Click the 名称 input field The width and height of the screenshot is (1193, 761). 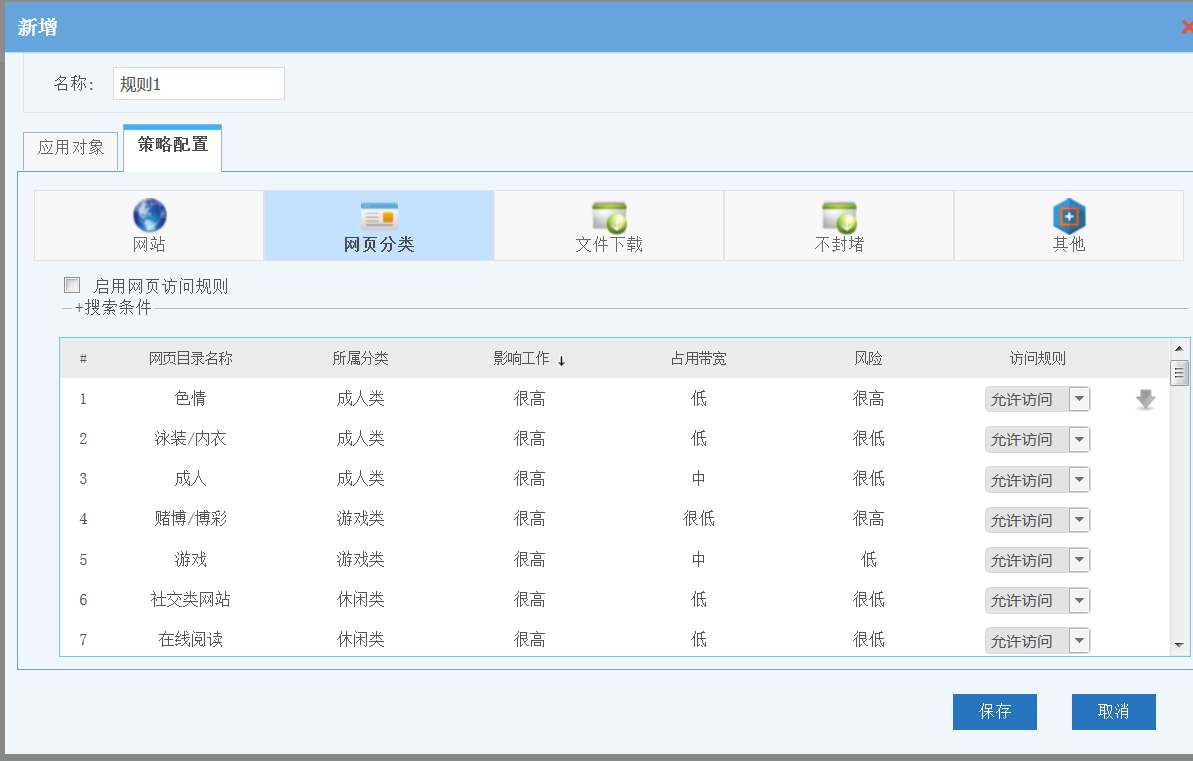(x=198, y=84)
